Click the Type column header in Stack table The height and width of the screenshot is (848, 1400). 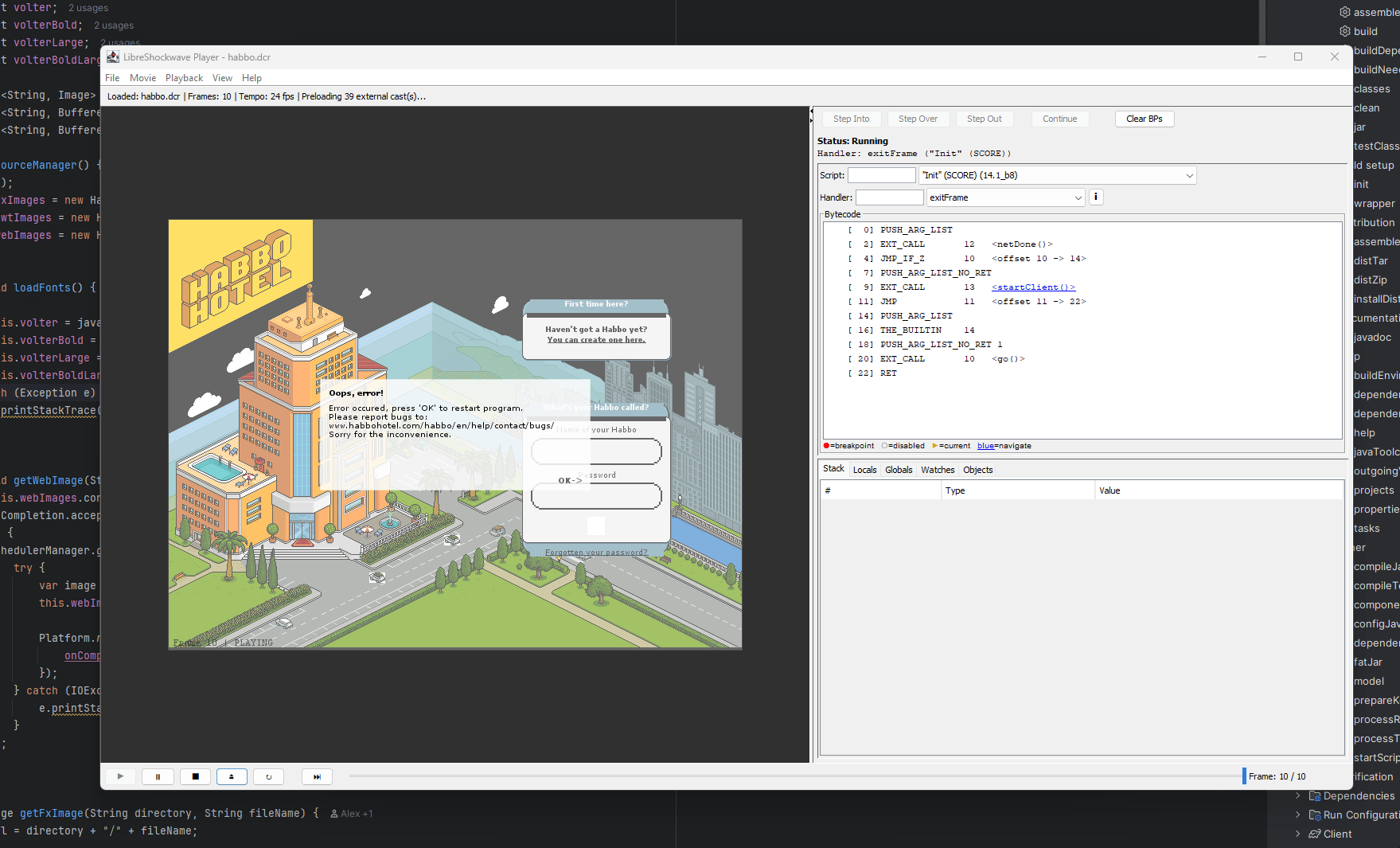(1018, 490)
